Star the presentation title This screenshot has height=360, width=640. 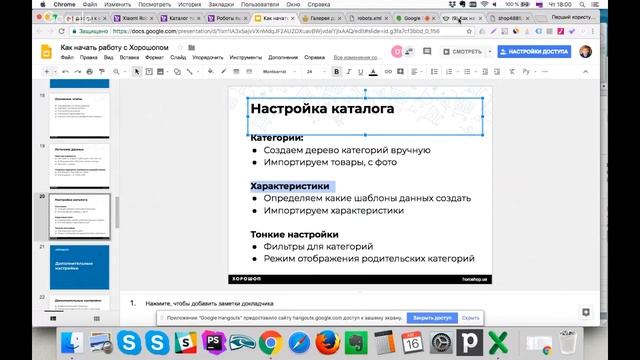[x=180, y=48]
